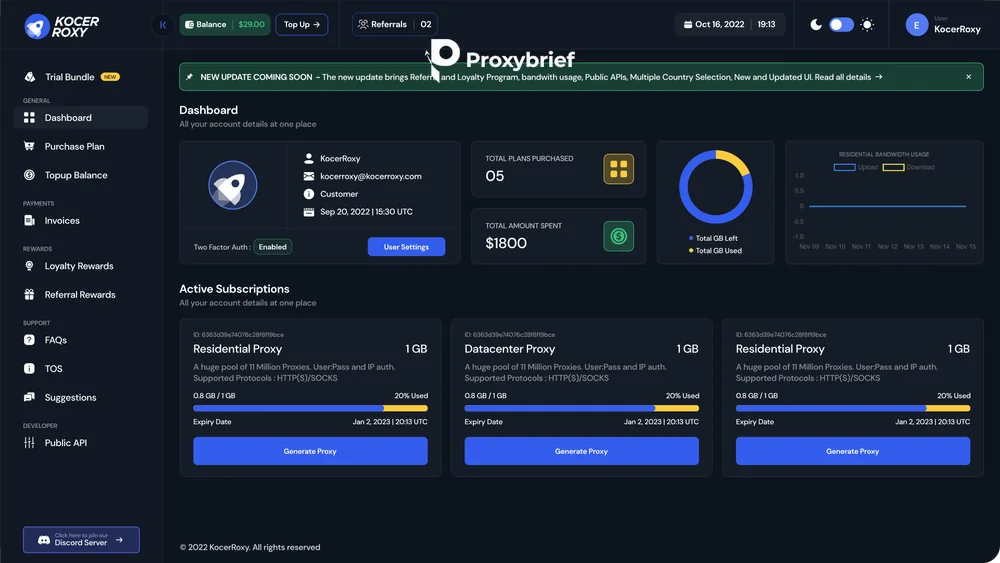Click the green dollar amount spent icon
The height and width of the screenshot is (563, 1000).
tap(619, 236)
